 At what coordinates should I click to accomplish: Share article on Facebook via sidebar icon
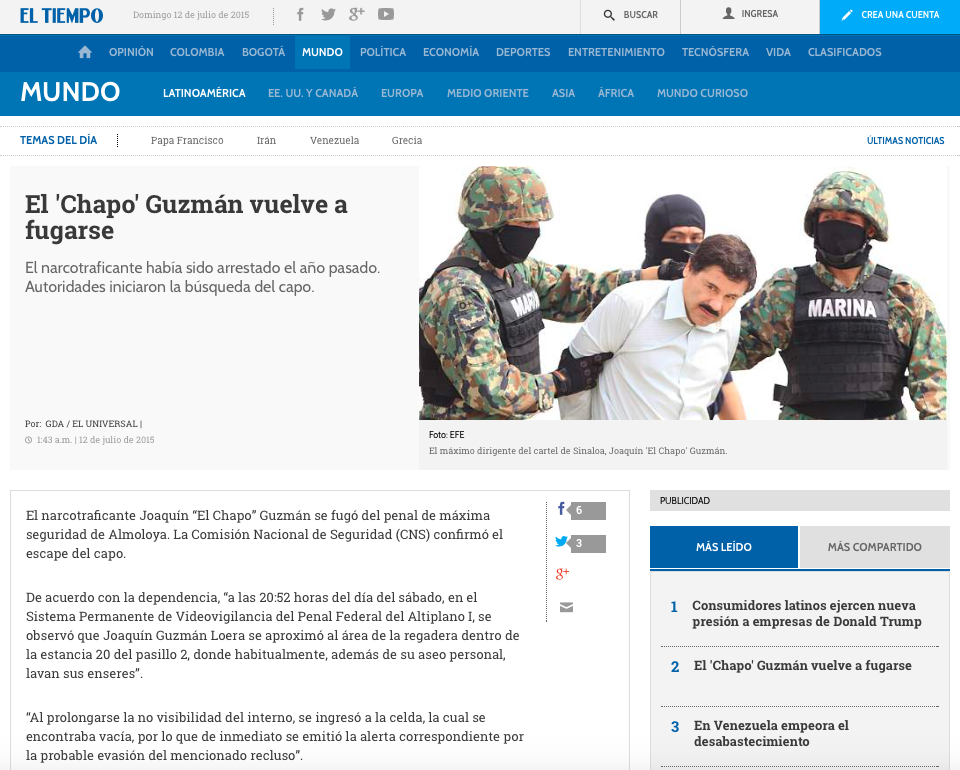pyautogui.click(x=562, y=510)
